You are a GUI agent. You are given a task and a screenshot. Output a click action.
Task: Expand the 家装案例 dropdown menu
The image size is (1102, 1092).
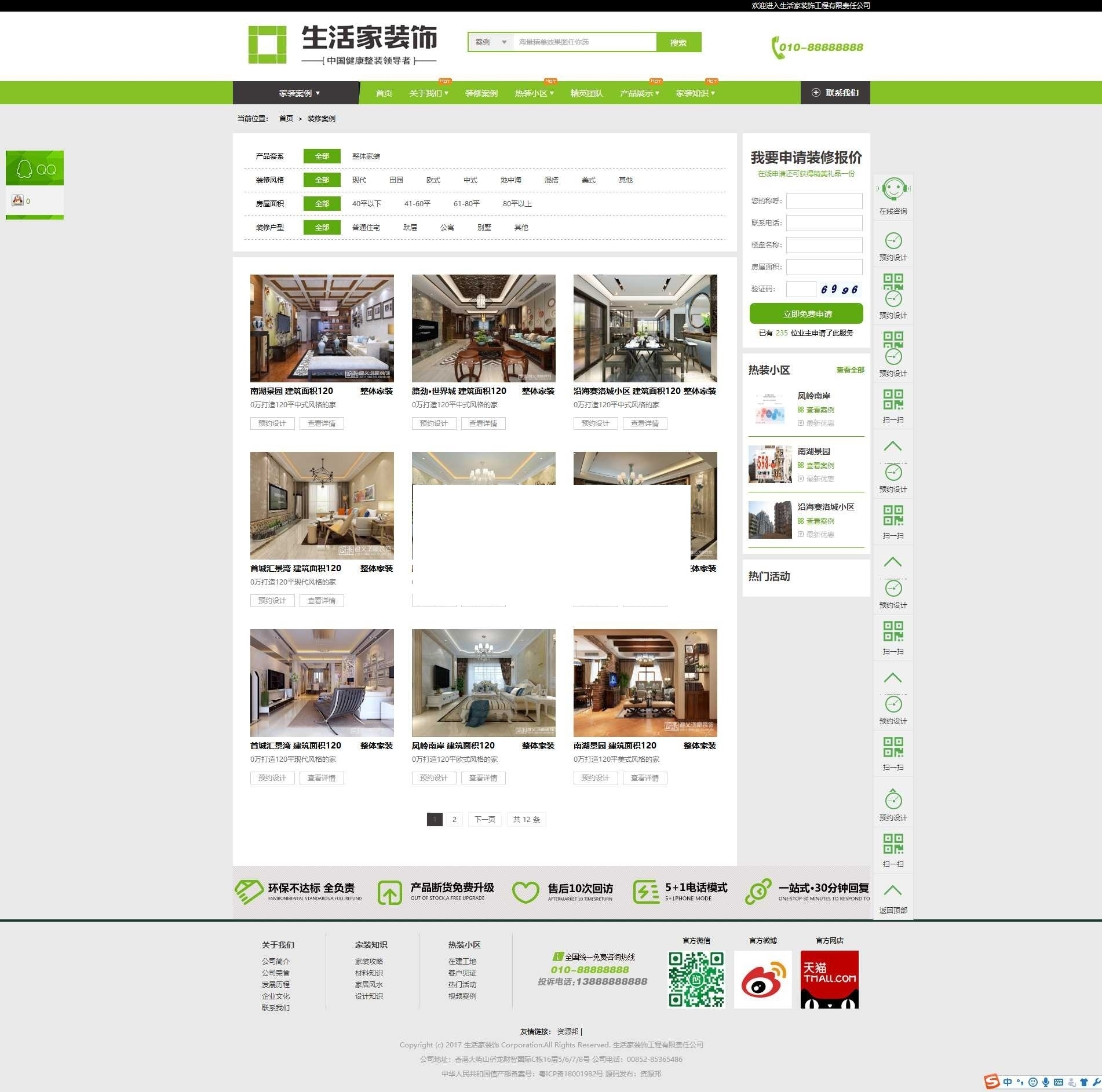[x=299, y=93]
